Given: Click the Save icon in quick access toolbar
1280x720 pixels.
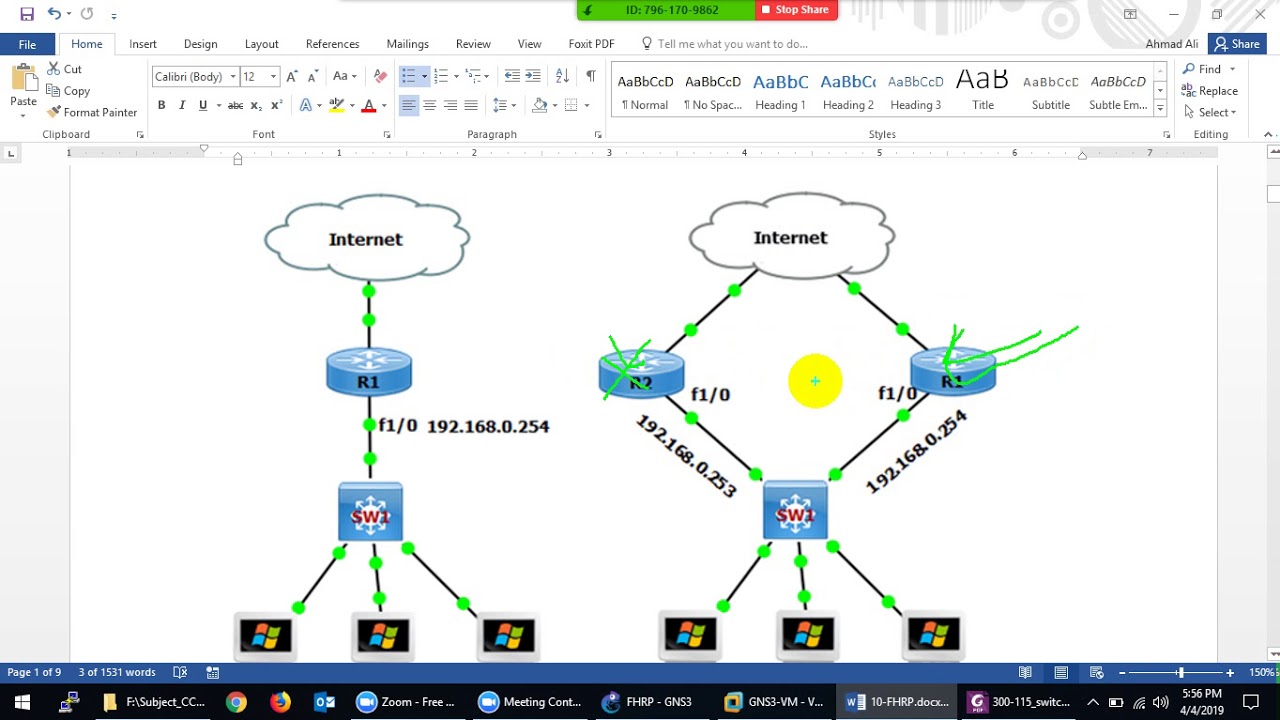Looking at the screenshot, I should (x=27, y=14).
